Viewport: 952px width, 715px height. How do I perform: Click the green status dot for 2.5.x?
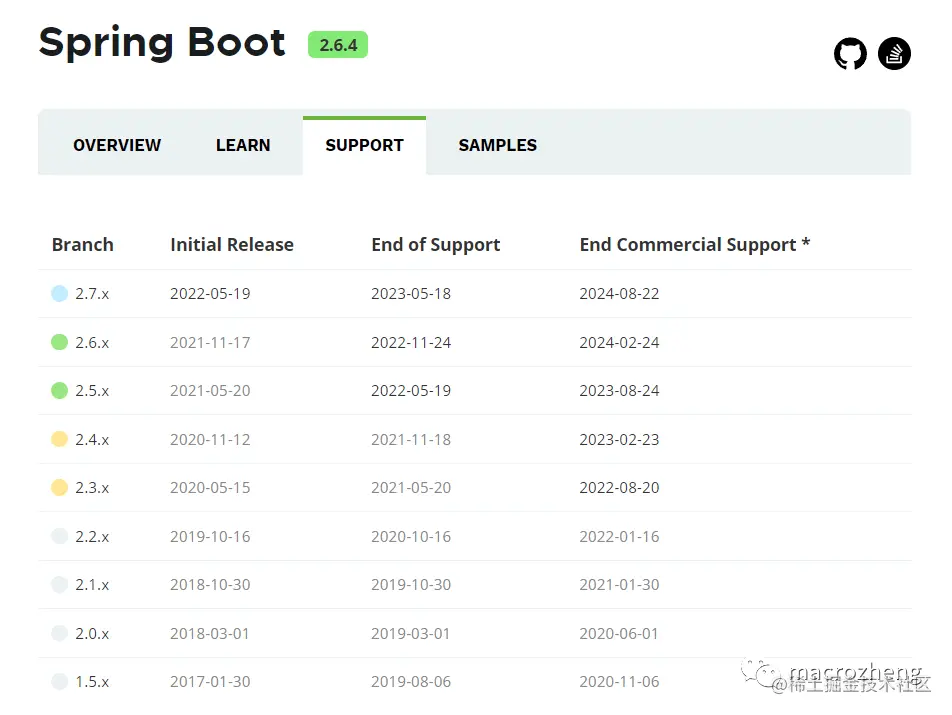coord(60,391)
